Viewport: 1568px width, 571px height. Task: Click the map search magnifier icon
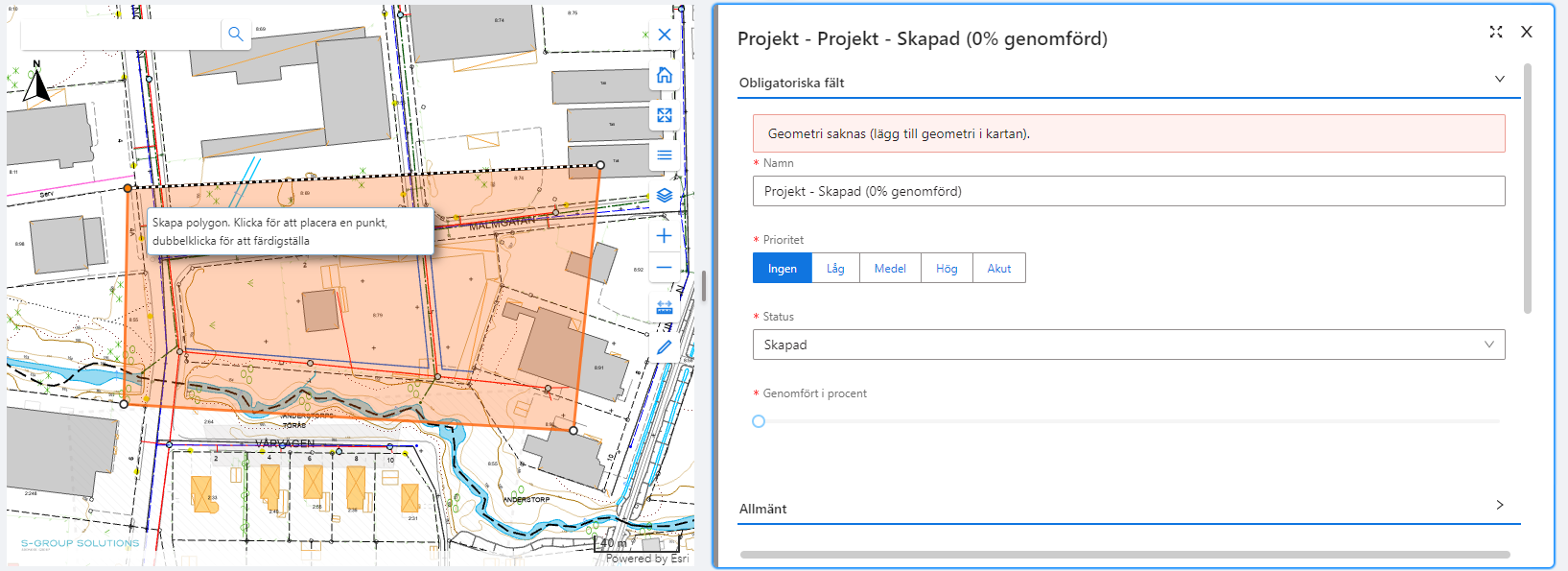235,35
